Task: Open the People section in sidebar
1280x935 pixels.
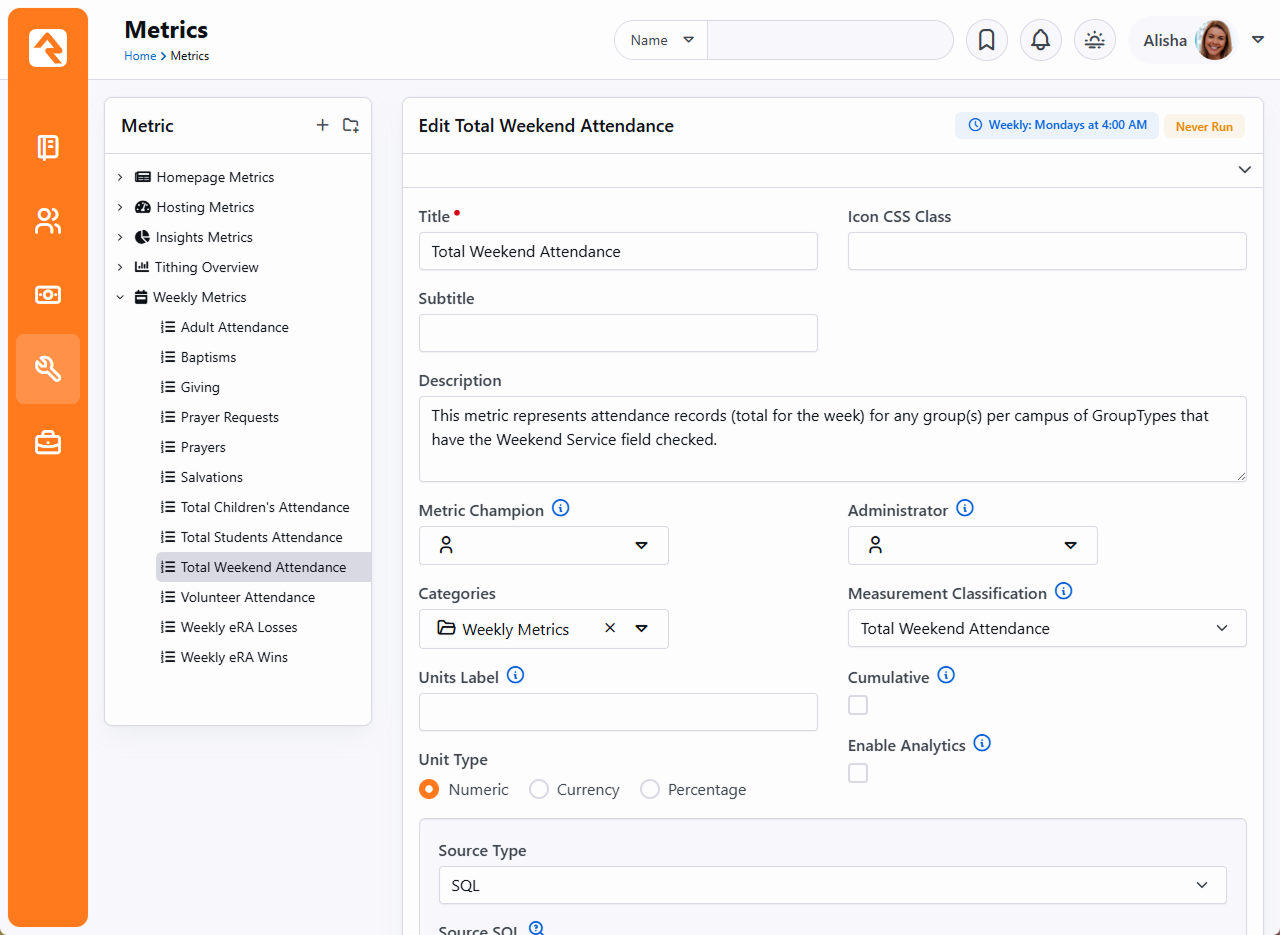Action: (x=48, y=221)
